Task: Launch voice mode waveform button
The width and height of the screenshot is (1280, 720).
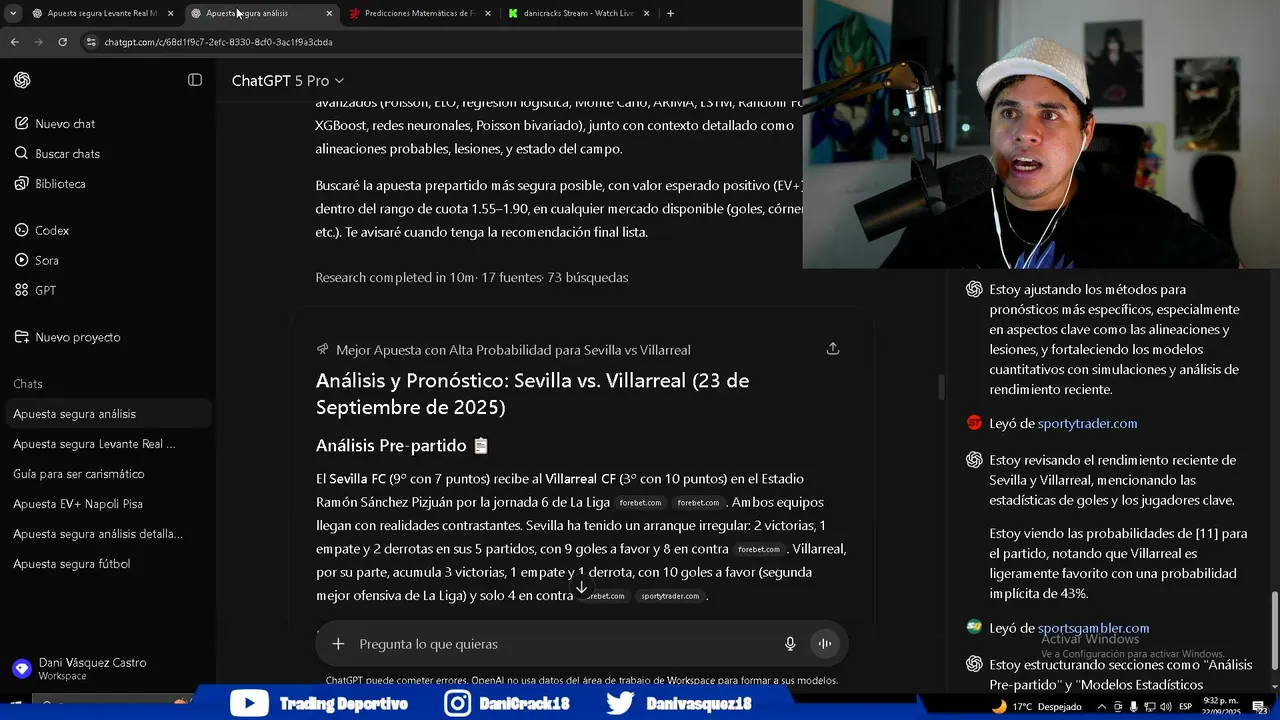Action: 825,644
